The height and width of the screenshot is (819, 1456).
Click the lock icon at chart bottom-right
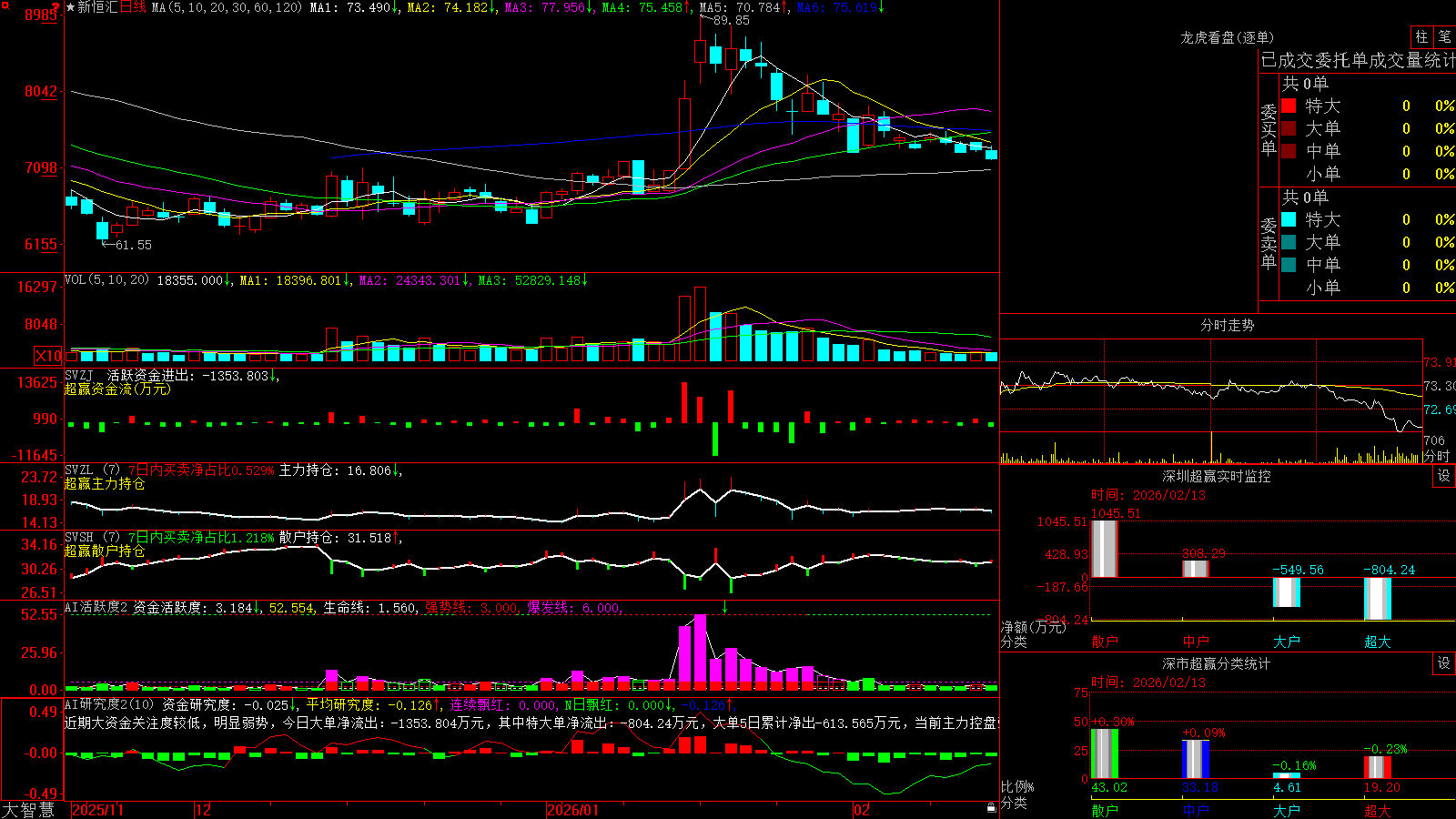(992, 808)
